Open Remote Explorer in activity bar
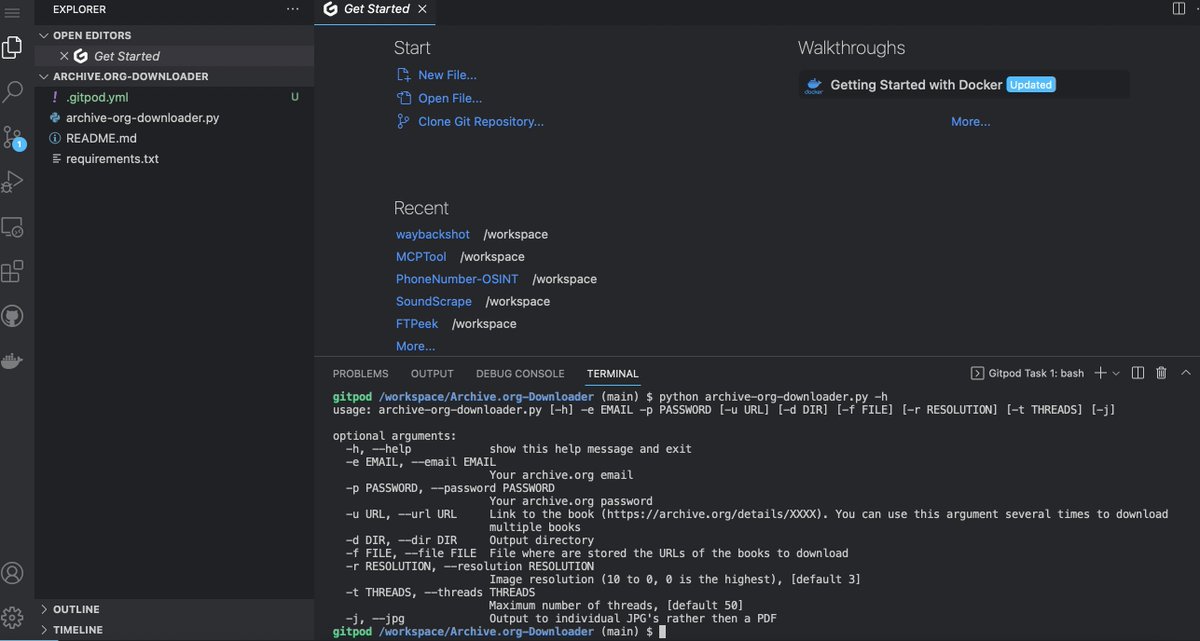This screenshot has height=641, width=1200. (x=13, y=227)
